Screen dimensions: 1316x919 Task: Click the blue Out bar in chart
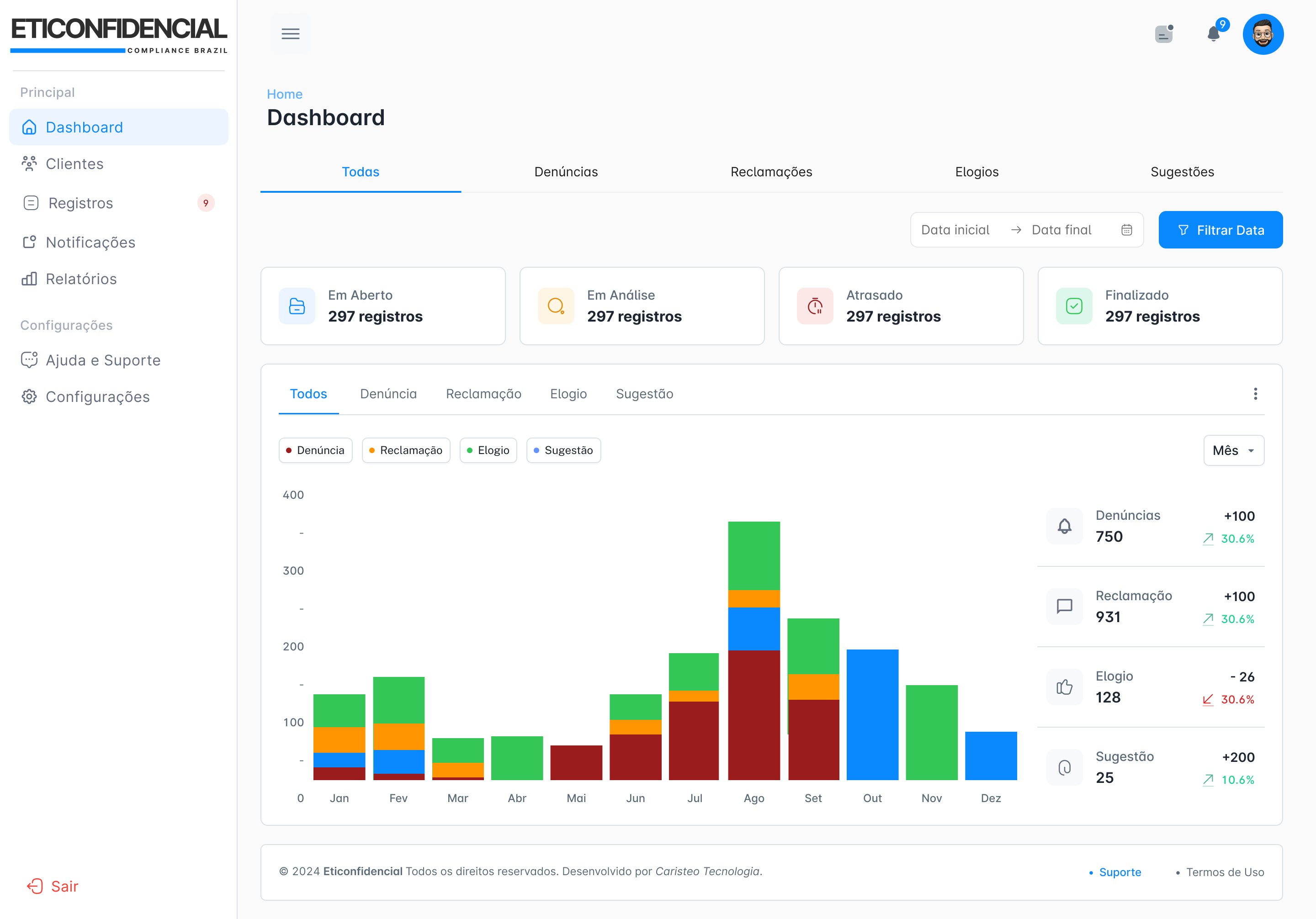872,714
